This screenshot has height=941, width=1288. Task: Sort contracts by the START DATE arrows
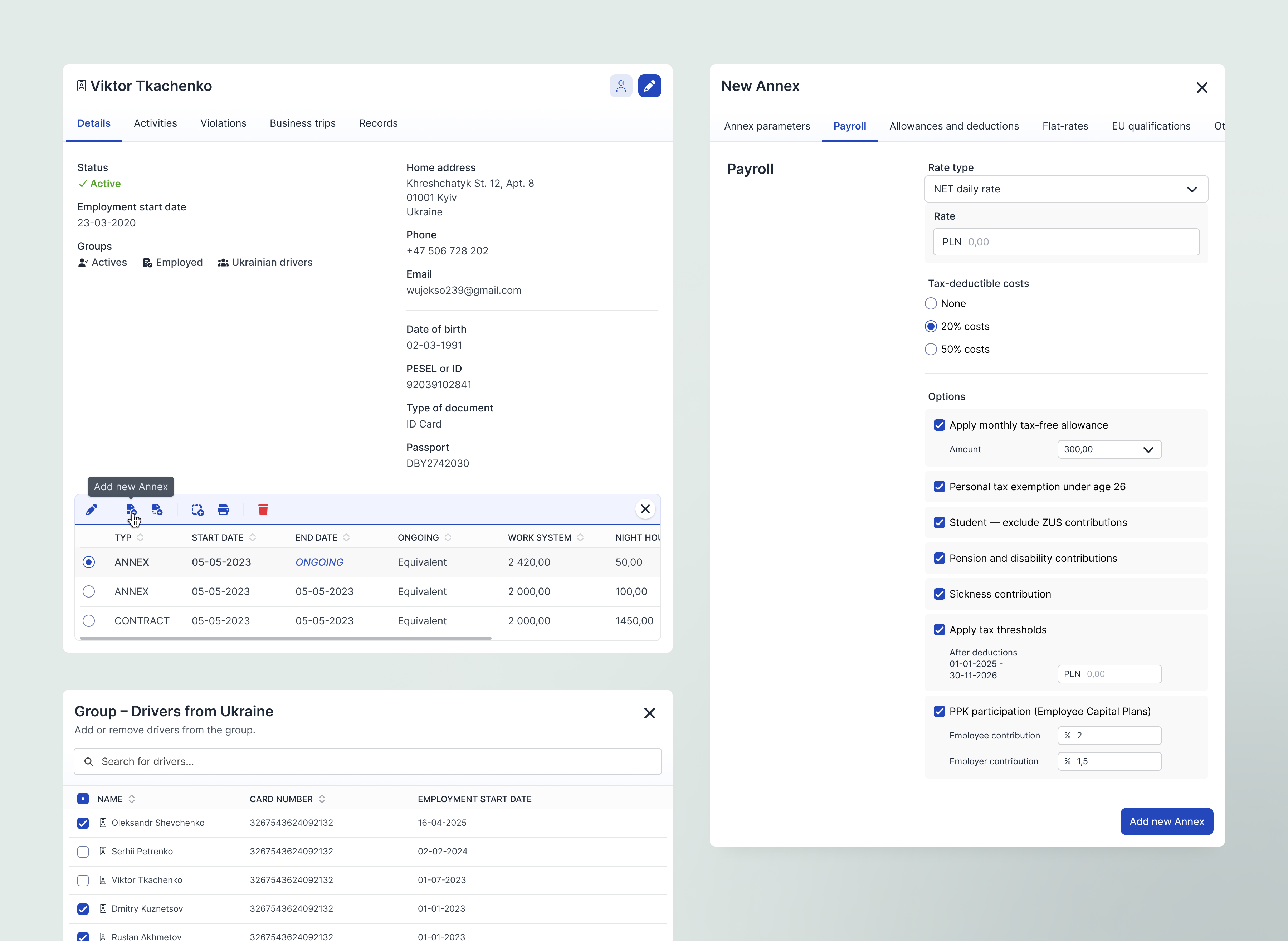tap(252, 538)
